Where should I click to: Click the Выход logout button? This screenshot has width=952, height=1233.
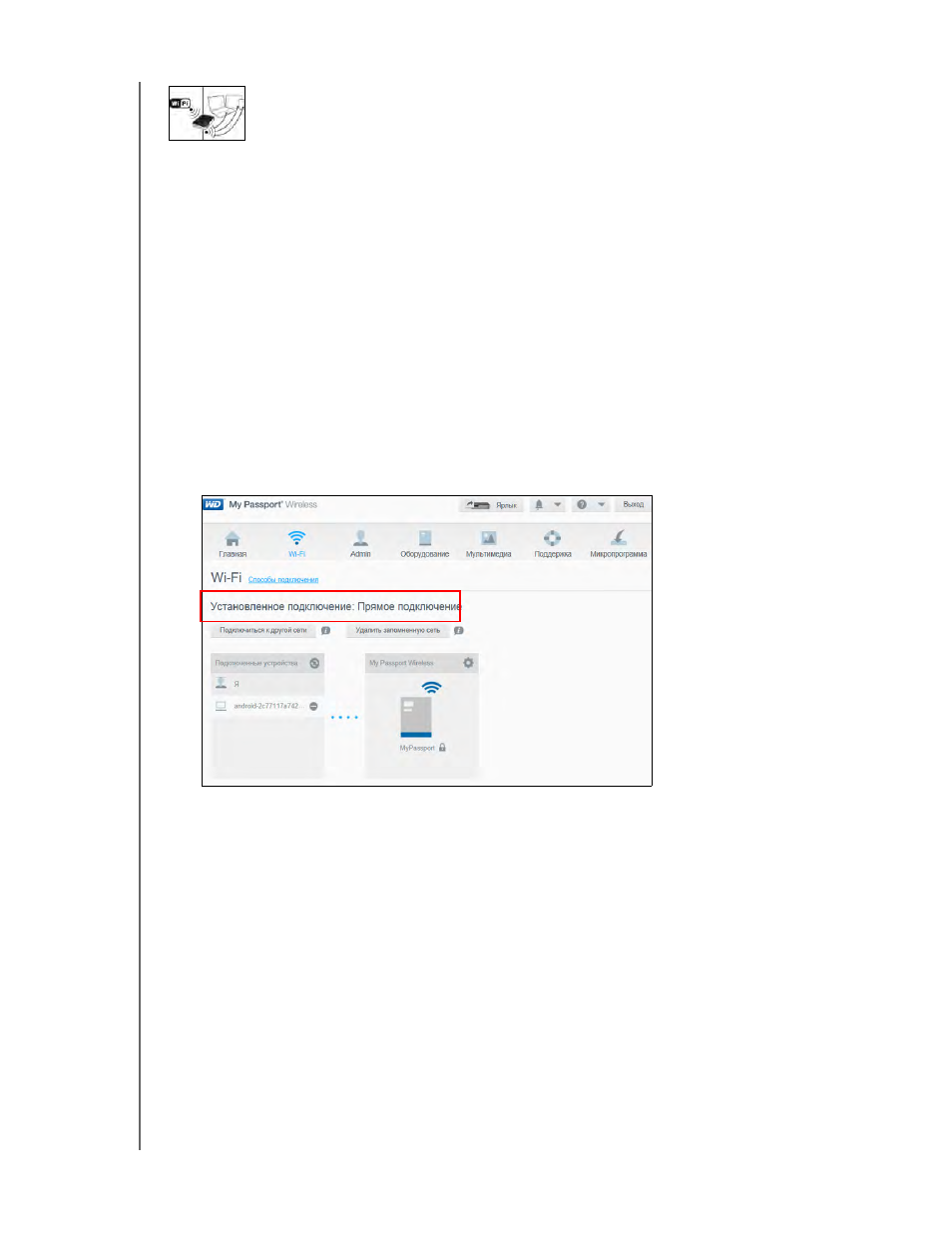coord(633,505)
